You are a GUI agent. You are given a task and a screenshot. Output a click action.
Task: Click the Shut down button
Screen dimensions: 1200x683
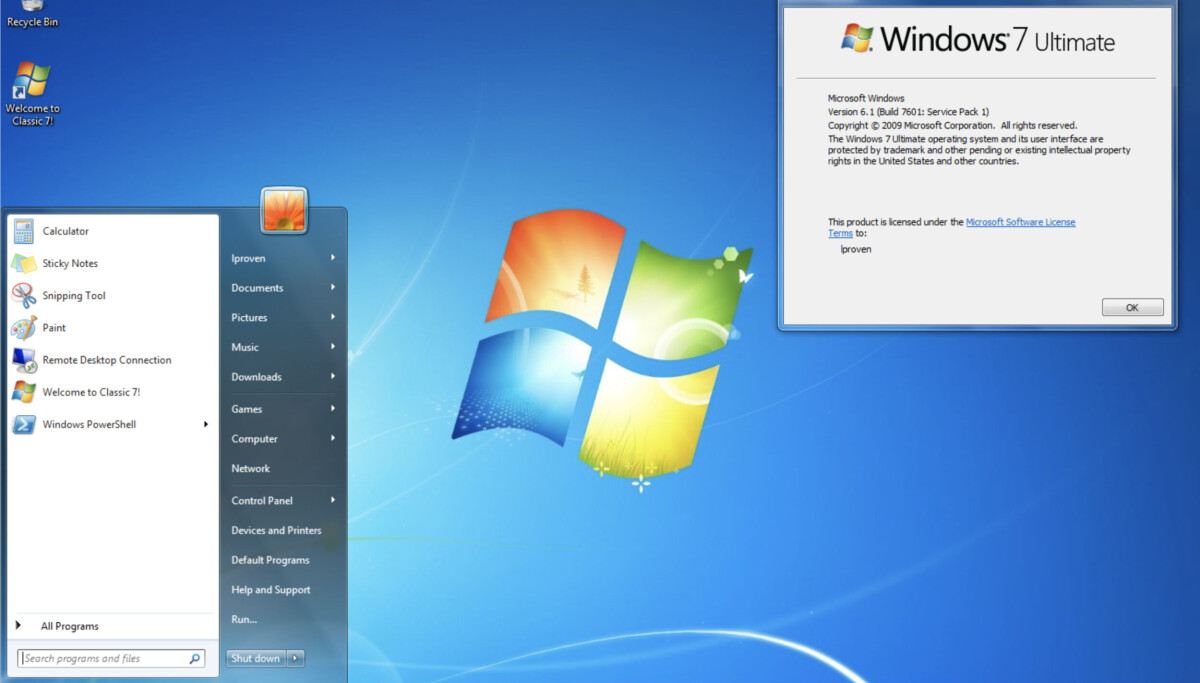[256, 658]
